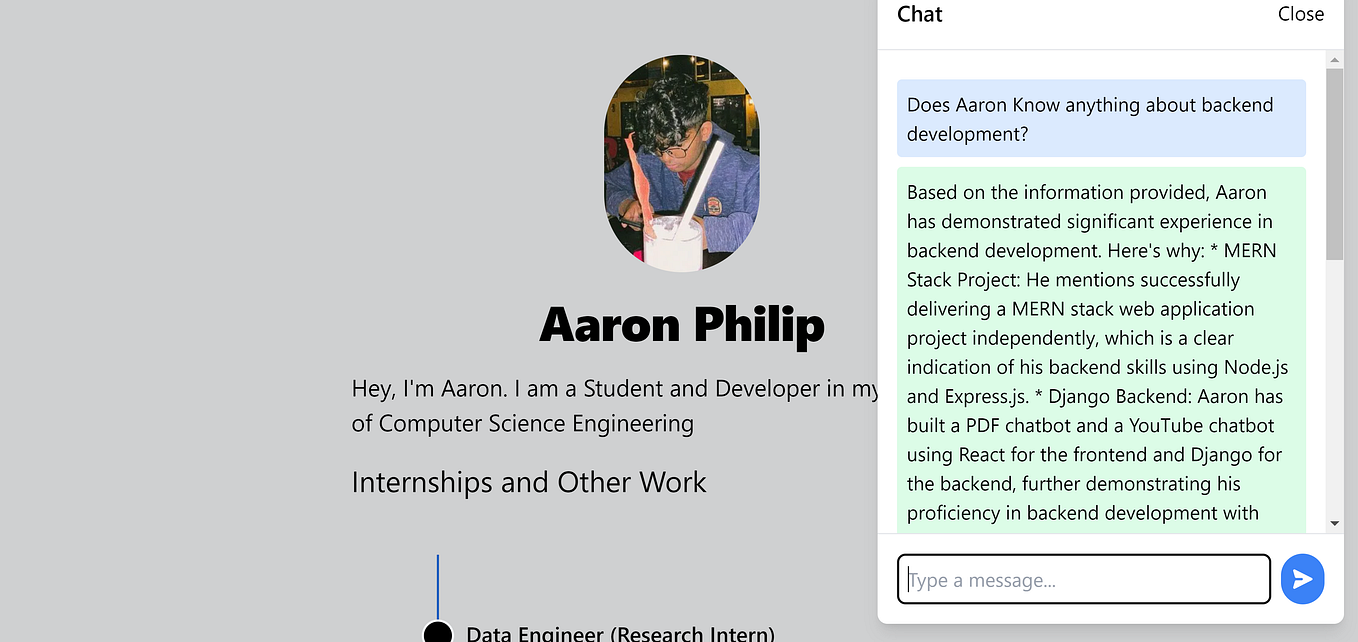1358x642 pixels.
Task: Click the chat scrollbar thumb
Action: [x=1334, y=160]
